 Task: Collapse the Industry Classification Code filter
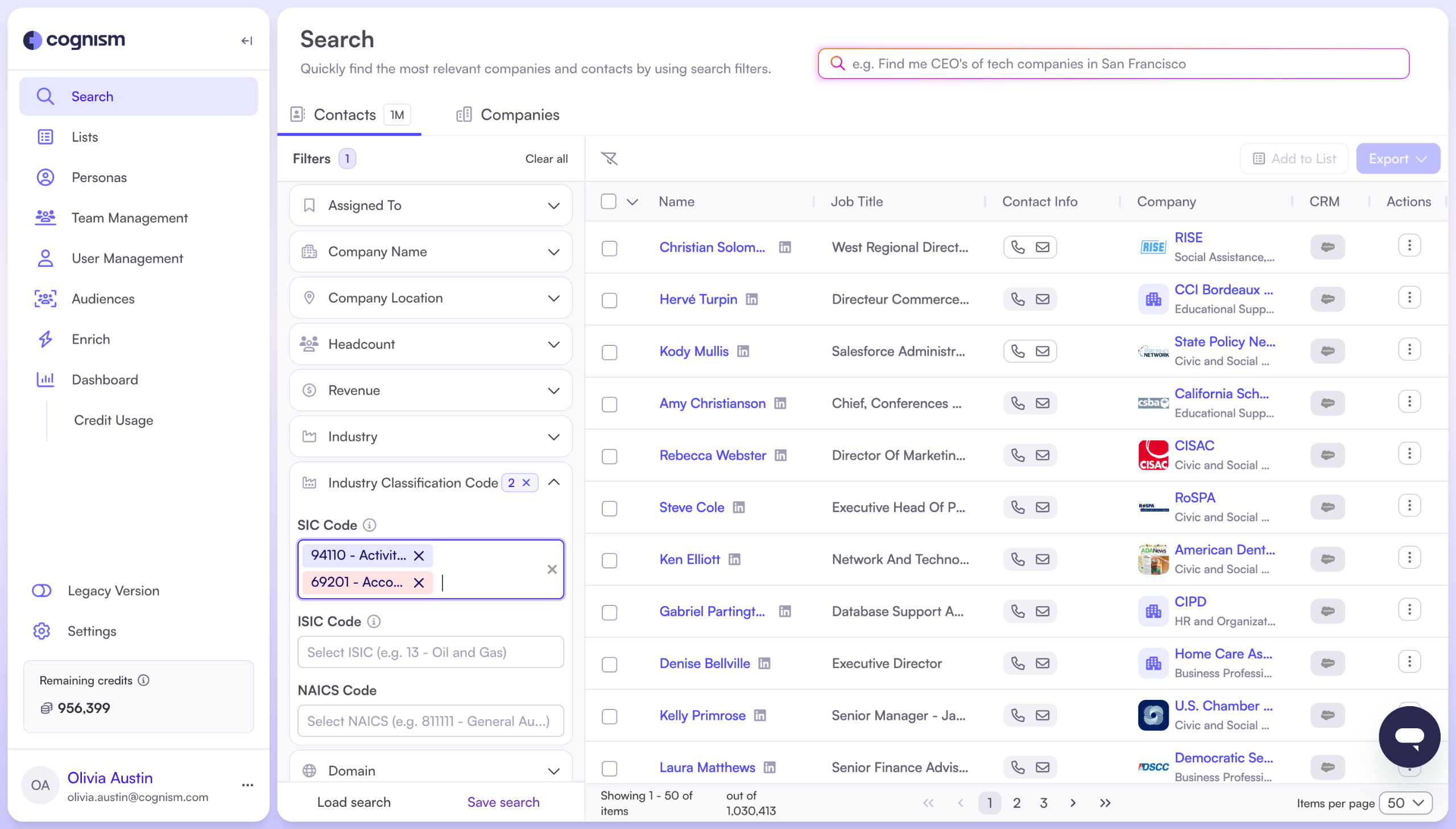pos(553,482)
